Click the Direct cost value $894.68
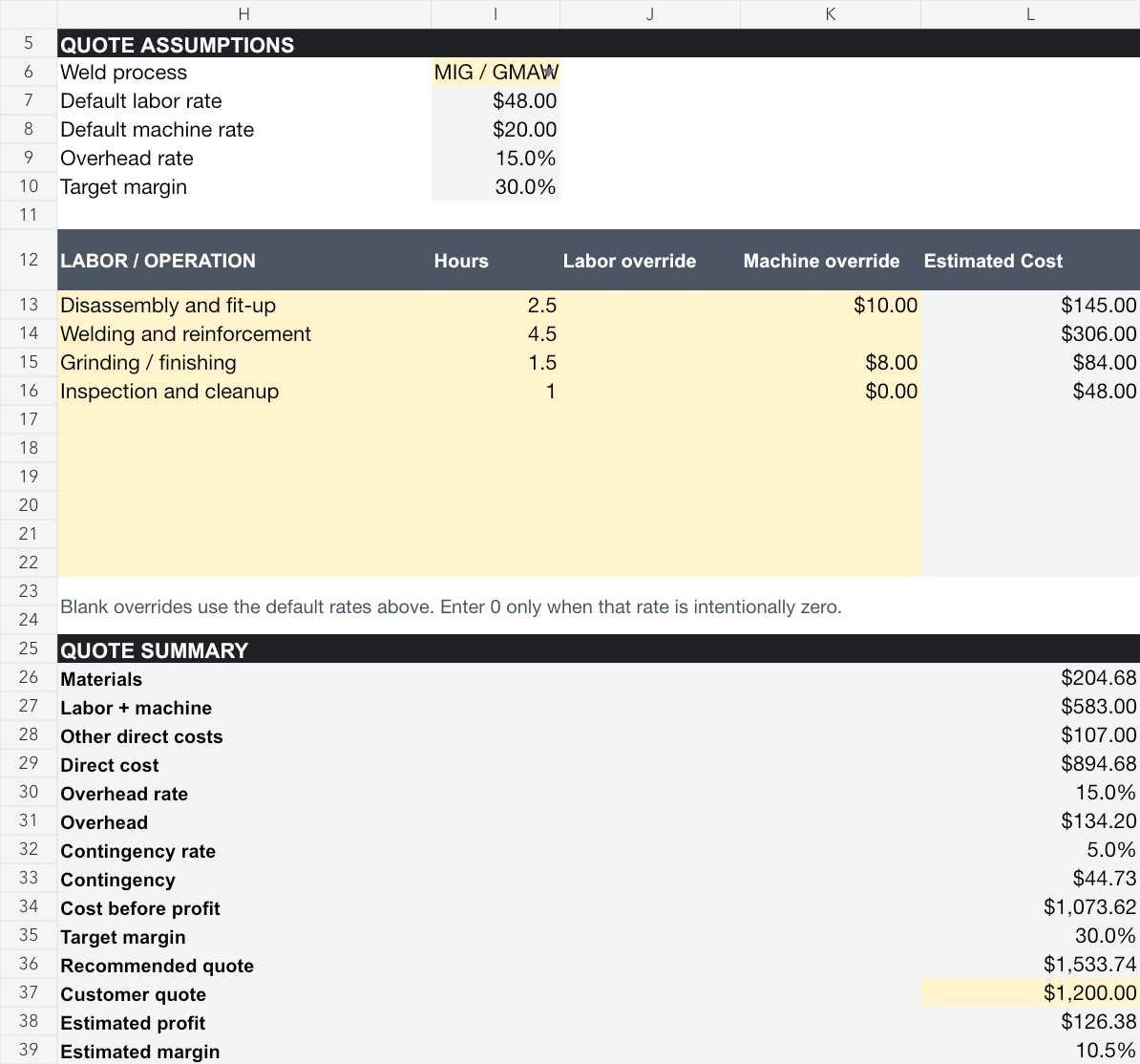1140x1064 pixels. (1030, 764)
